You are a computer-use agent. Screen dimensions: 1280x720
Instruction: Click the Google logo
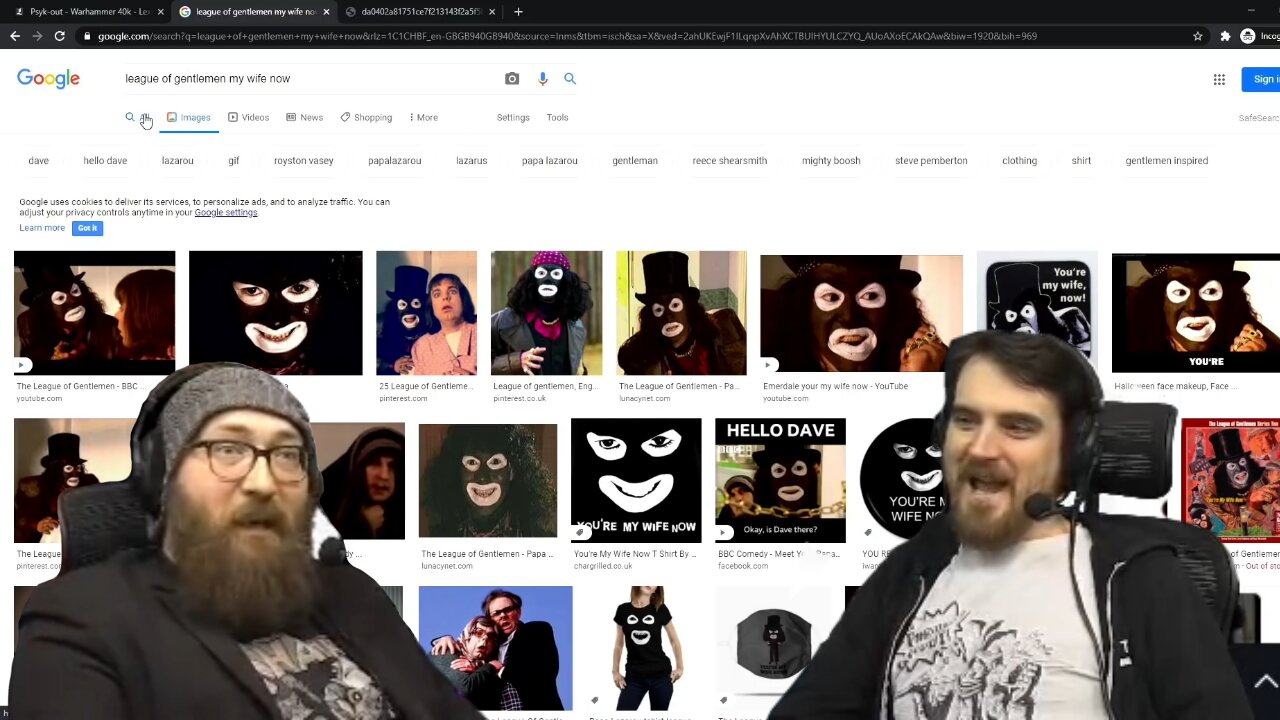coord(48,79)
